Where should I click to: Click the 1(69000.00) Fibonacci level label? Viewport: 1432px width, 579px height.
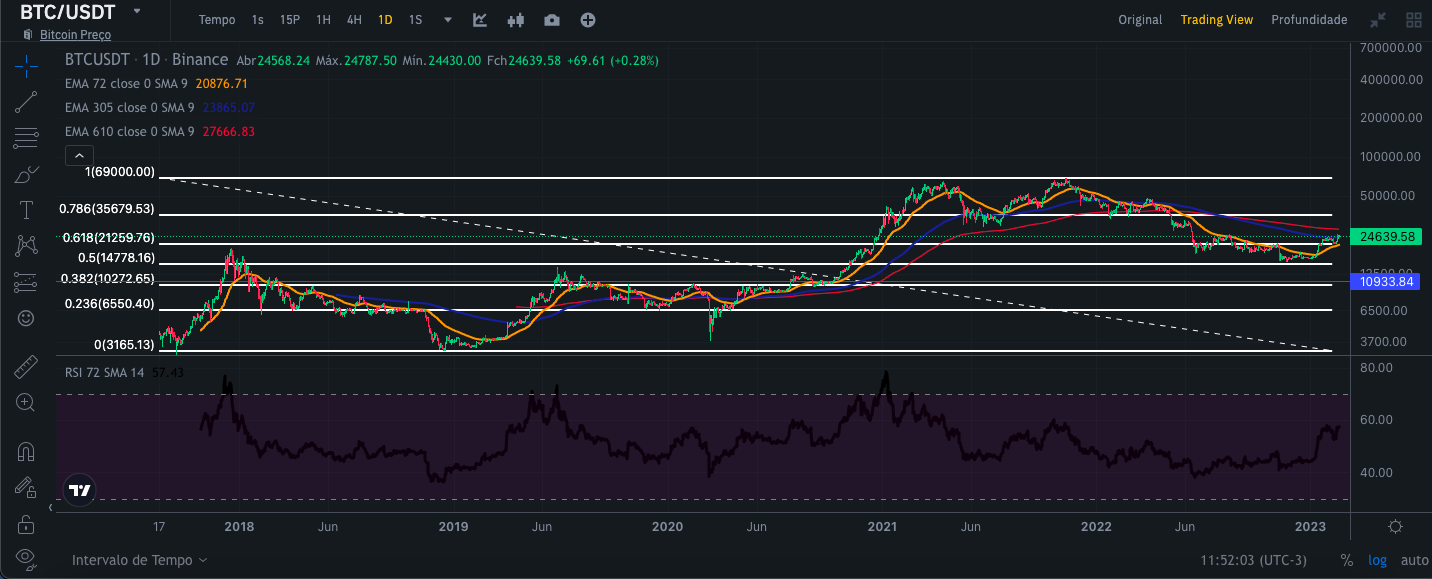pos(120,172)
